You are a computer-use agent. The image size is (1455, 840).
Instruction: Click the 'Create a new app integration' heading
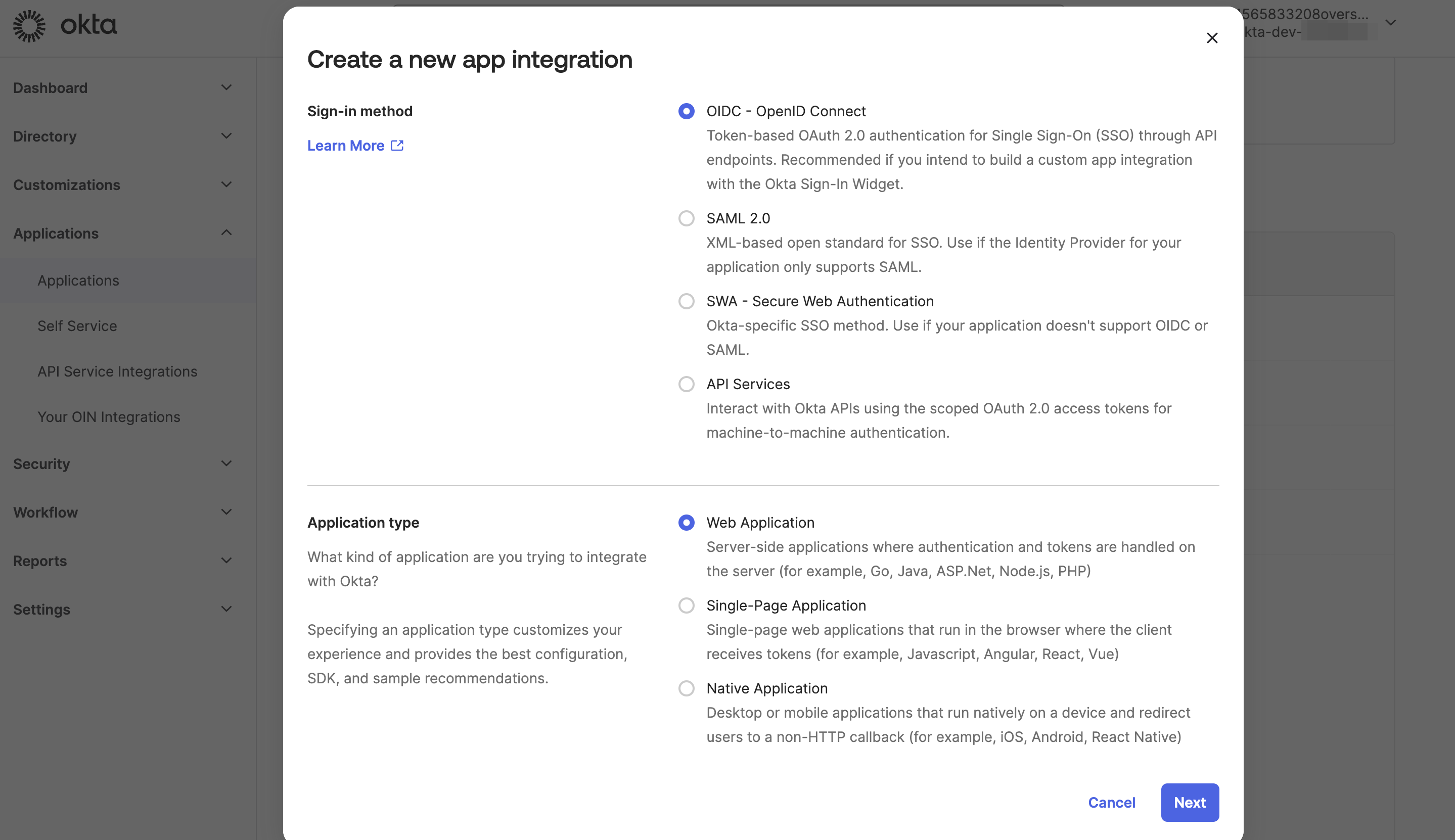(470, 60)
